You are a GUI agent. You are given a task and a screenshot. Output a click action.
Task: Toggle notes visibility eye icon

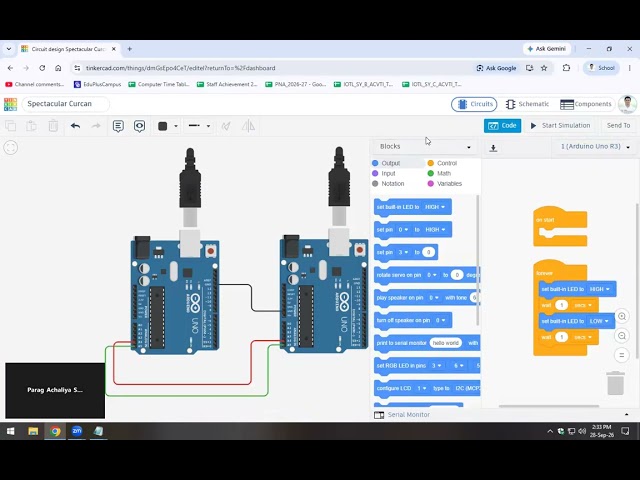point(140,126)
